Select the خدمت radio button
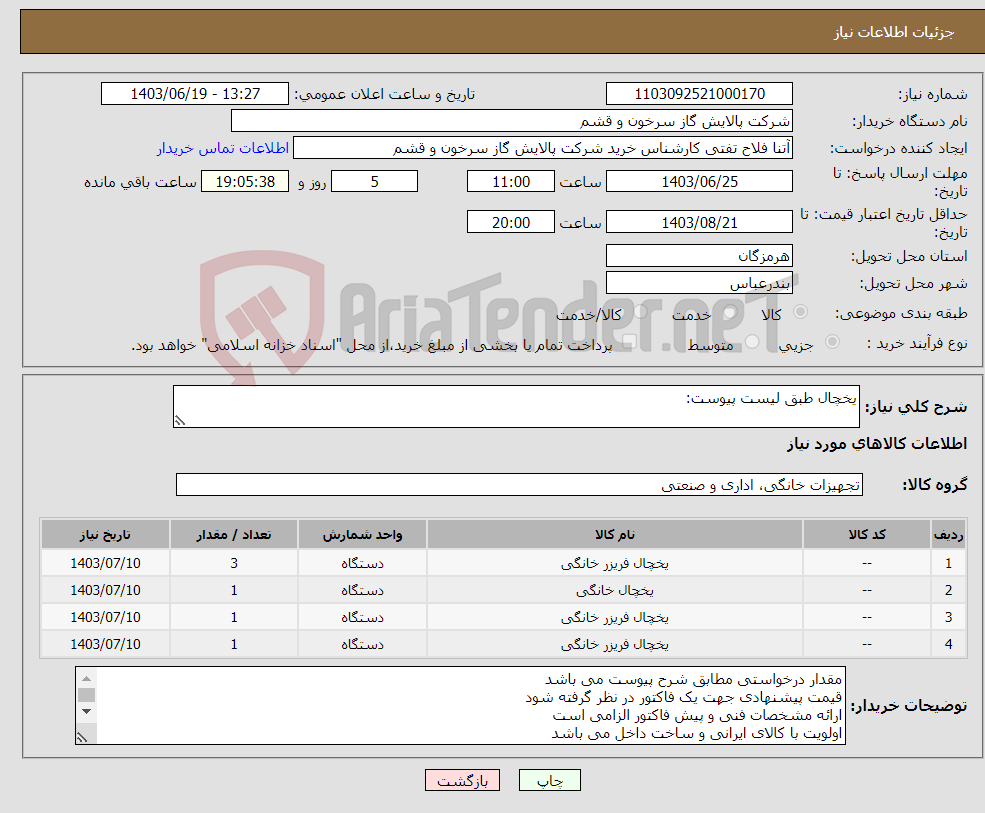This screenshot has width=985, height=813. point(729,312)
